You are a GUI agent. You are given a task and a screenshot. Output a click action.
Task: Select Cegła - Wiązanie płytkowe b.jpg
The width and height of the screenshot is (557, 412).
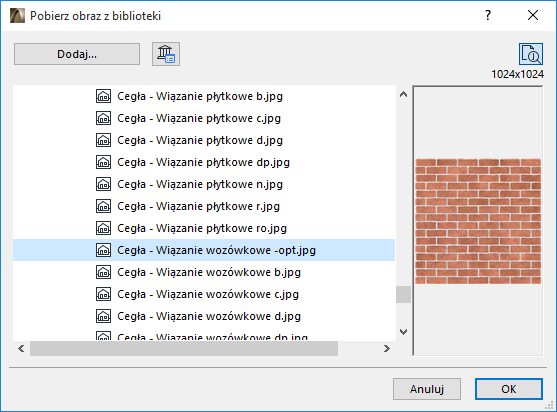(x=200, y=96)
